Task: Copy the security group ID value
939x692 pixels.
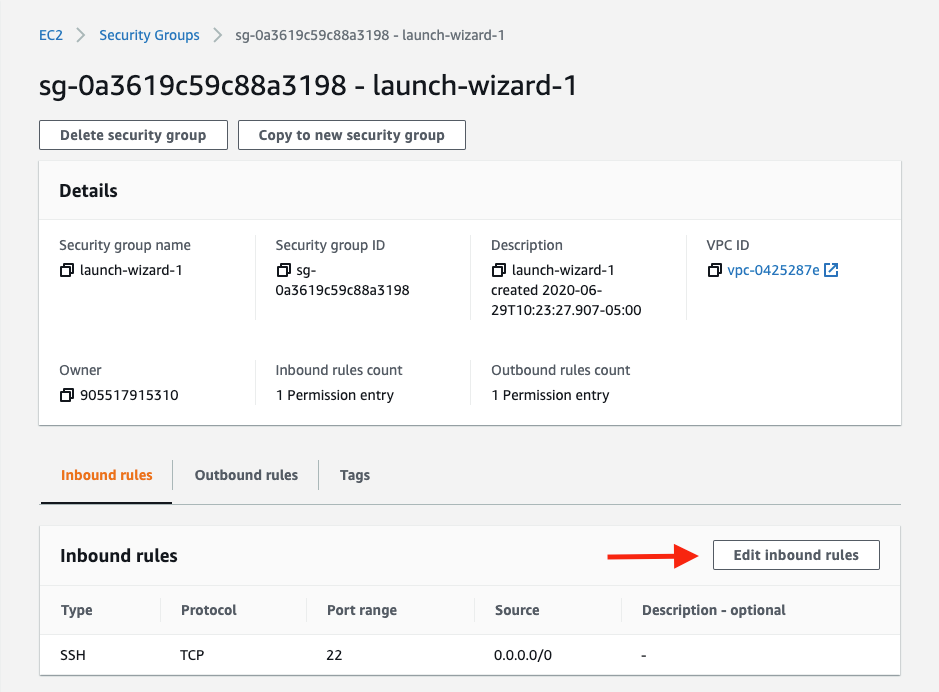Action: (x=283, y=270)
